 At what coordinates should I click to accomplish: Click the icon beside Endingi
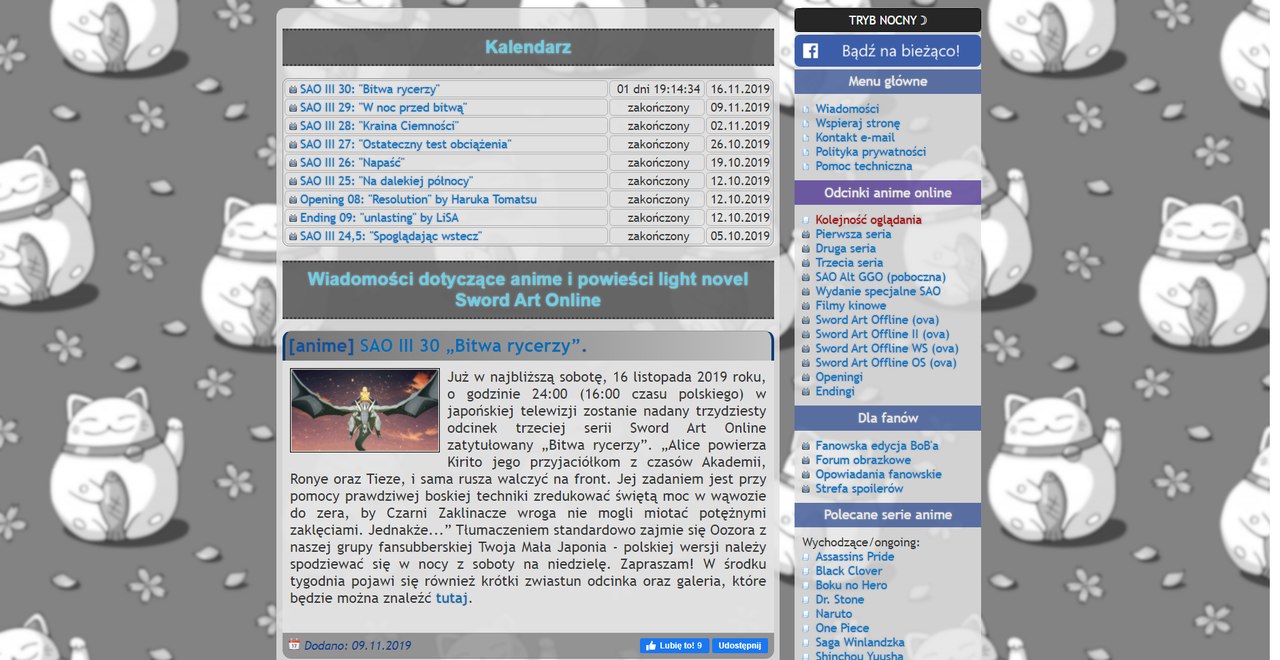pos(806,392)
